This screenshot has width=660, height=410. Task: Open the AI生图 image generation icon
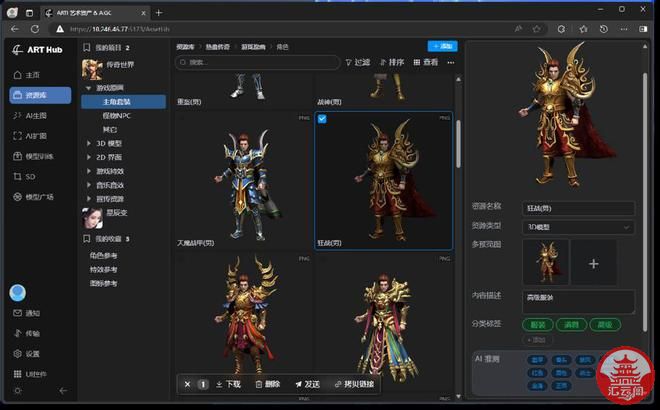pos(17,115)
